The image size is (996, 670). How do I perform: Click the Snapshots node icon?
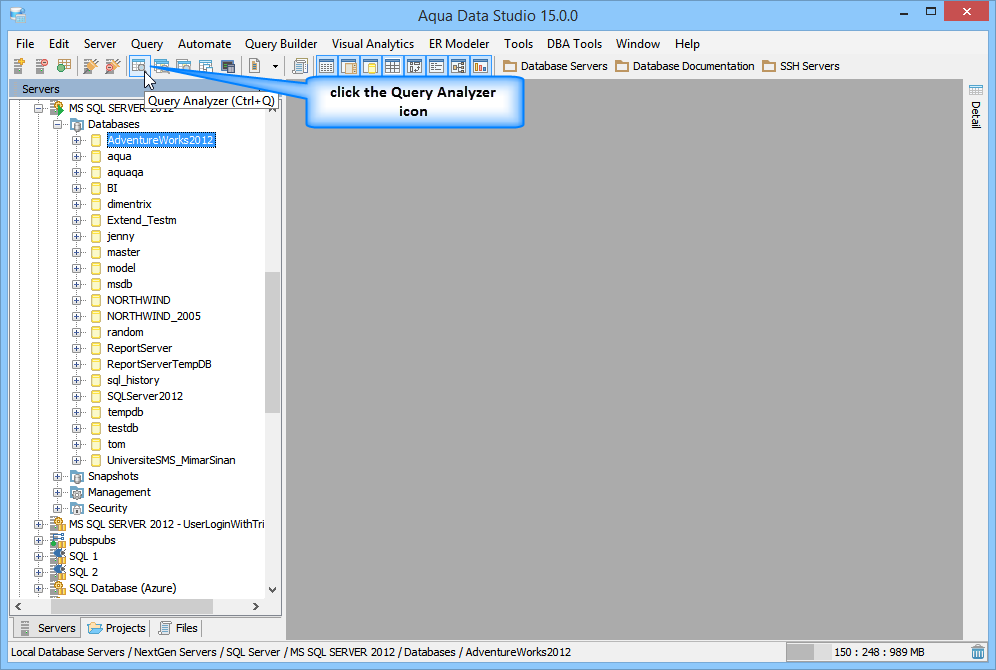[x=77, y=476]
